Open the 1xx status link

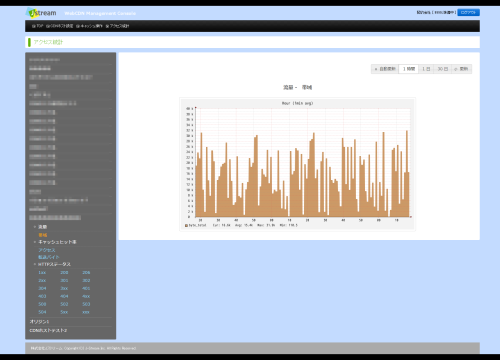(x=42, y=273)
